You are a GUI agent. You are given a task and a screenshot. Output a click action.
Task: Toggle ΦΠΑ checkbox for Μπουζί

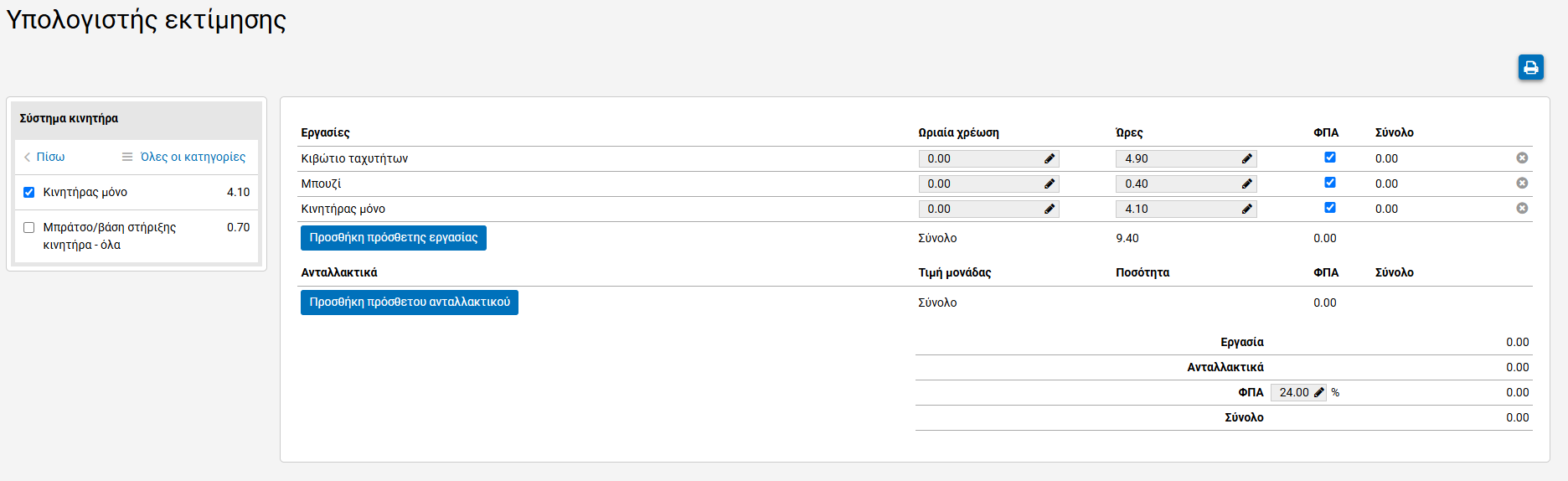coord(1329,183)
